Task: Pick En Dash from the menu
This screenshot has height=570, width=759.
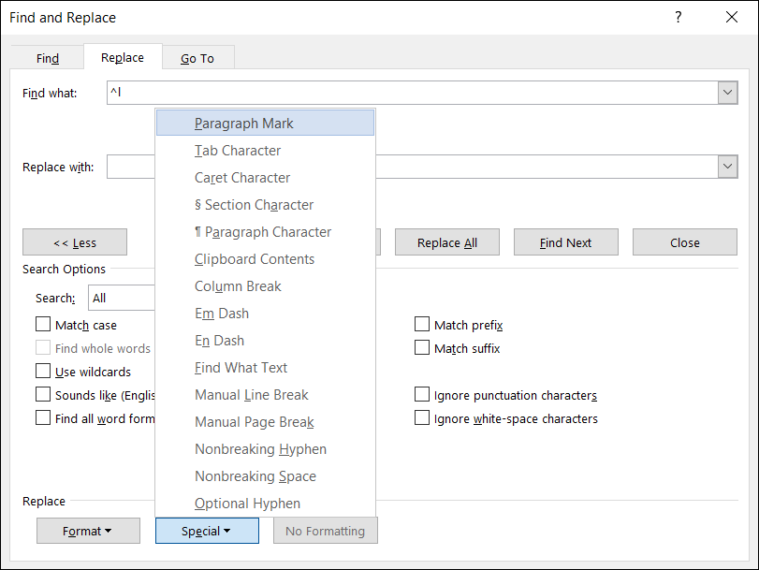Action: pyautogui.click(x=265, y=340)
